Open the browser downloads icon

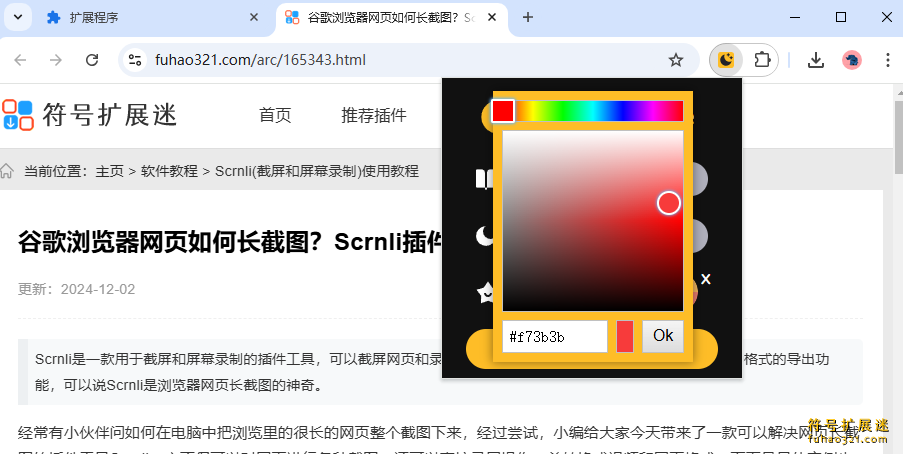click(815, 60)
